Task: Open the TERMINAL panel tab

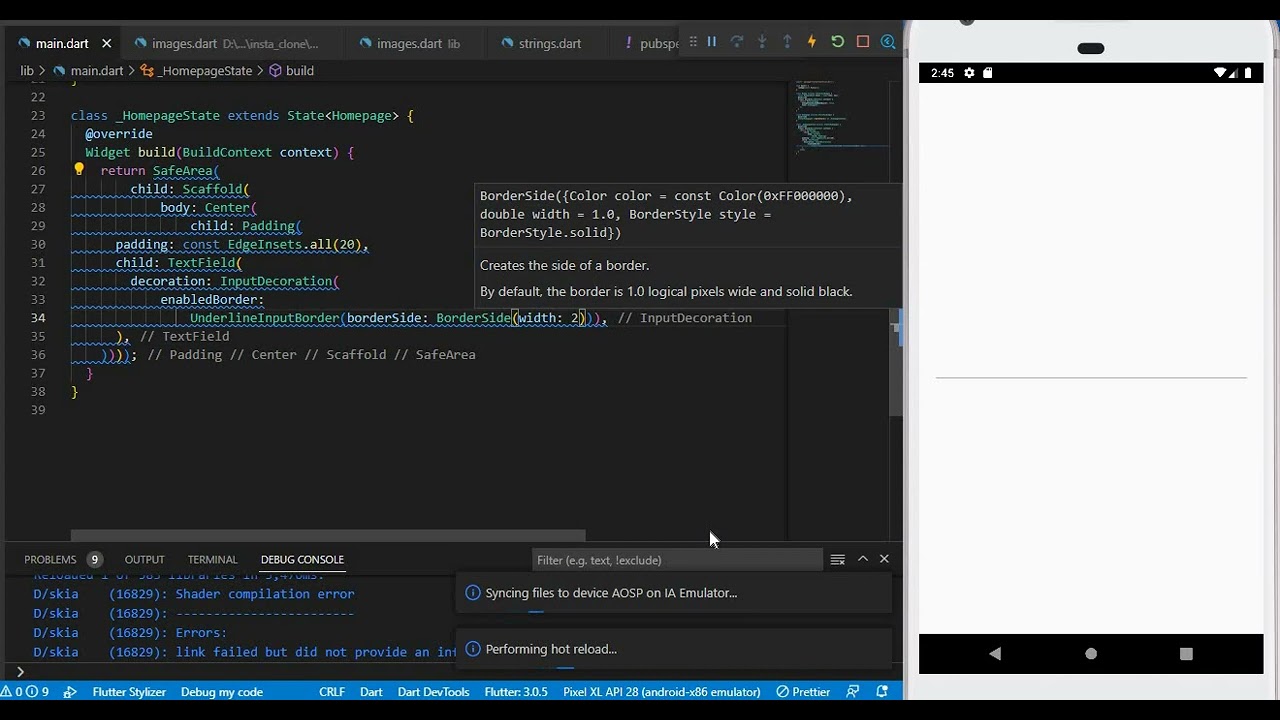Action: (212, 559)
